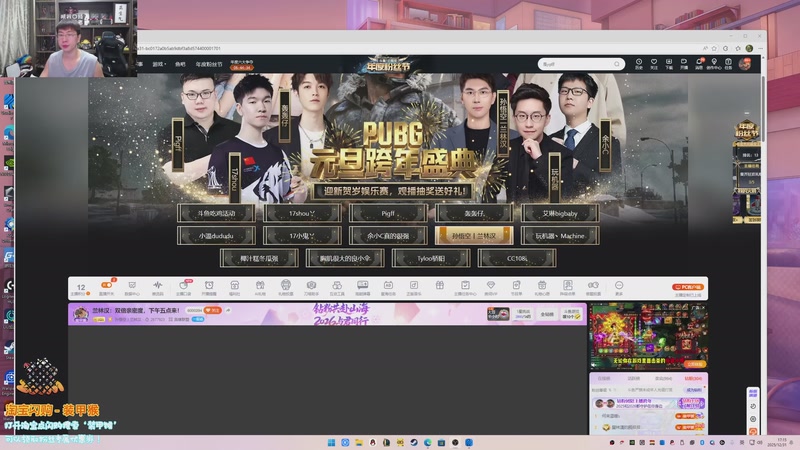Screen dimensions: 800x450
Task: Open the 弹幕 screen toolbar icon
Action: pyautogui.click(x=363, y=288)
